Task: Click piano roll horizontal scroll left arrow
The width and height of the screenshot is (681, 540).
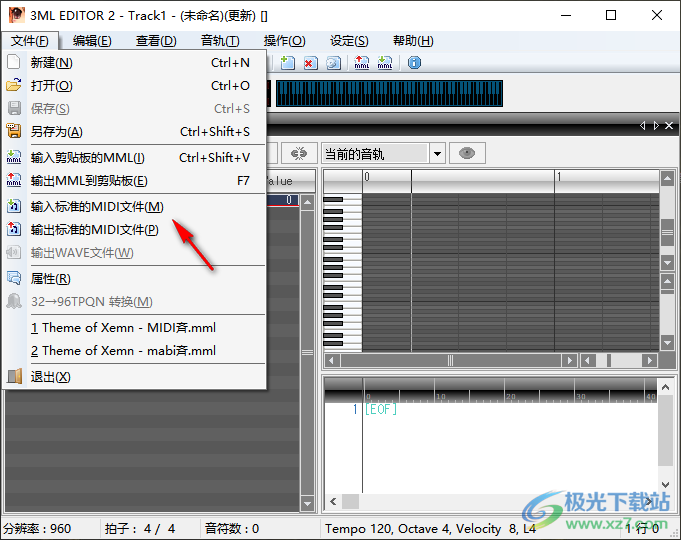Action: pos(332,361)
